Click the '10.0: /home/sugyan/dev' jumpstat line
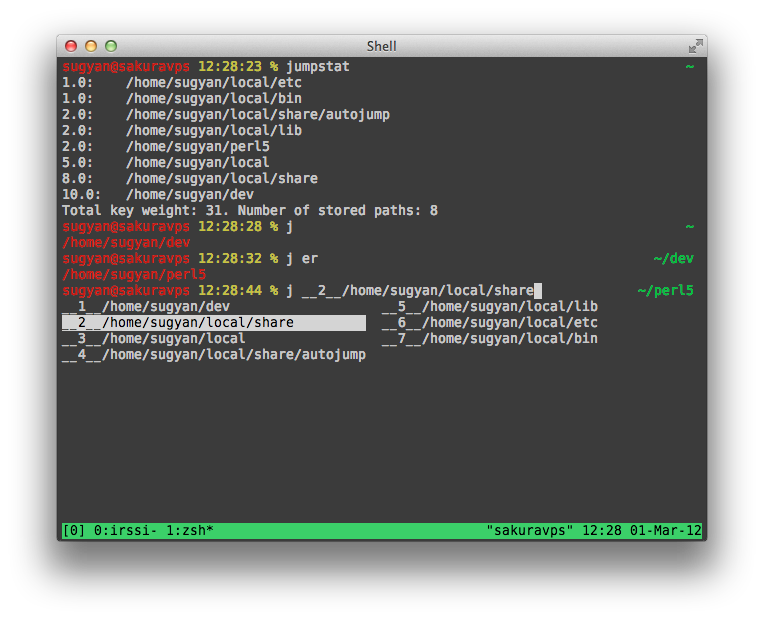764x620 pixels. click(x=158, y=194)
